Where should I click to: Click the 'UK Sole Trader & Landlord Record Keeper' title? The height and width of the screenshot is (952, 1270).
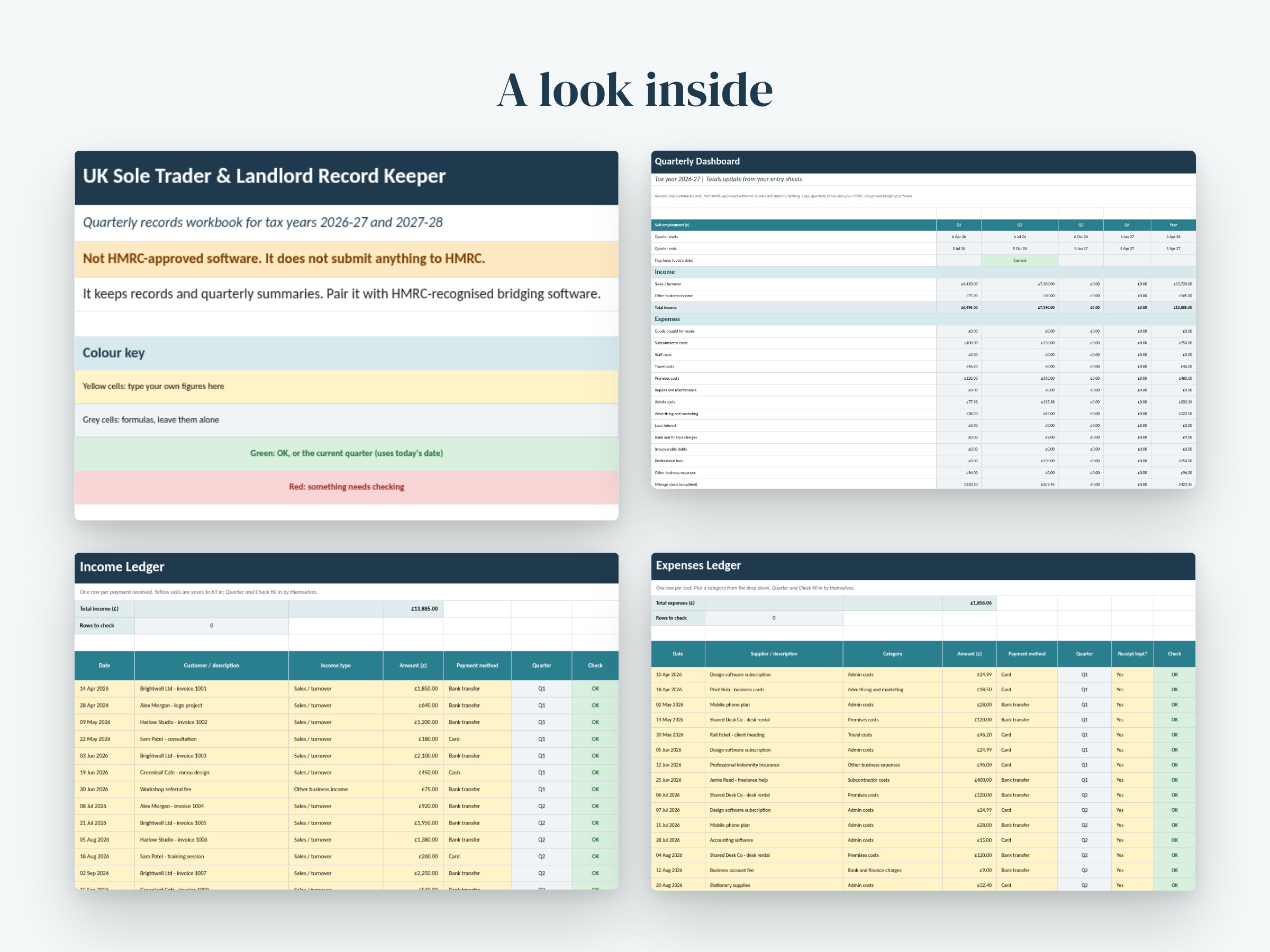point(264,176)
